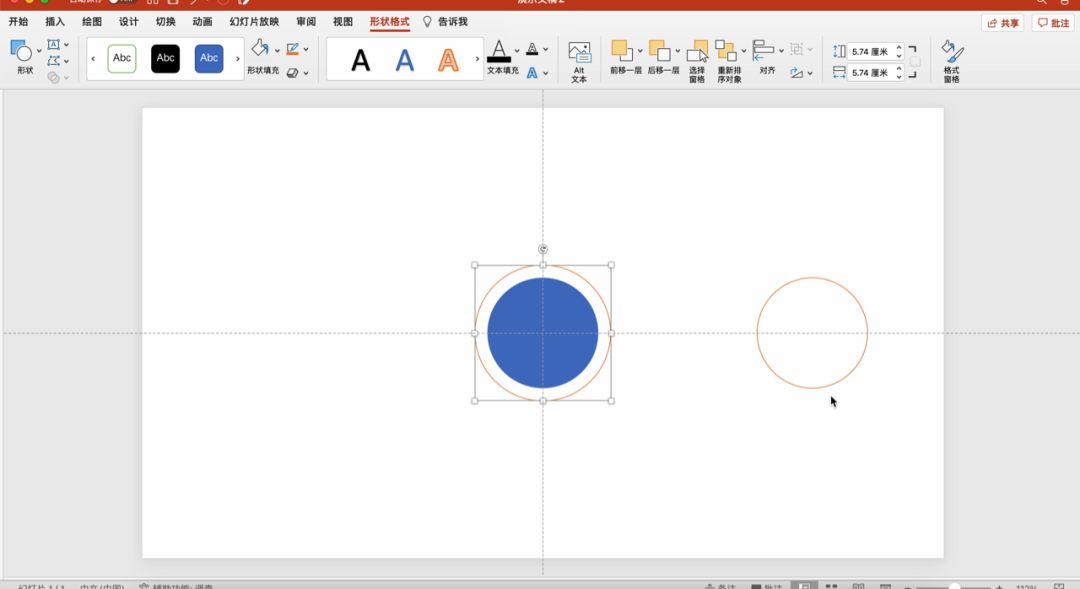
Task: Apply the white outlined Abc shape style
Action: (x=122, y=59)
